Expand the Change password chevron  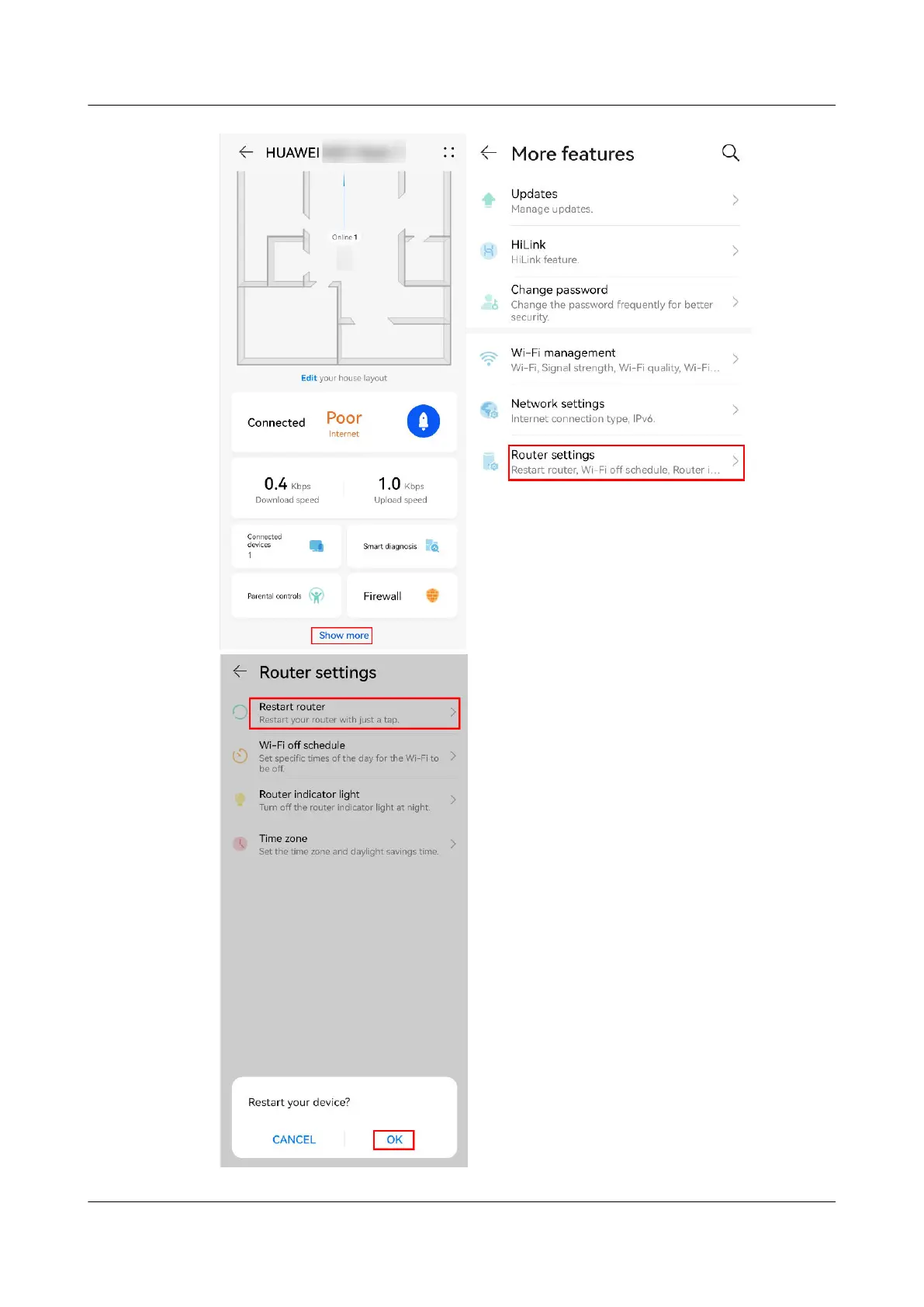point(735,302)
